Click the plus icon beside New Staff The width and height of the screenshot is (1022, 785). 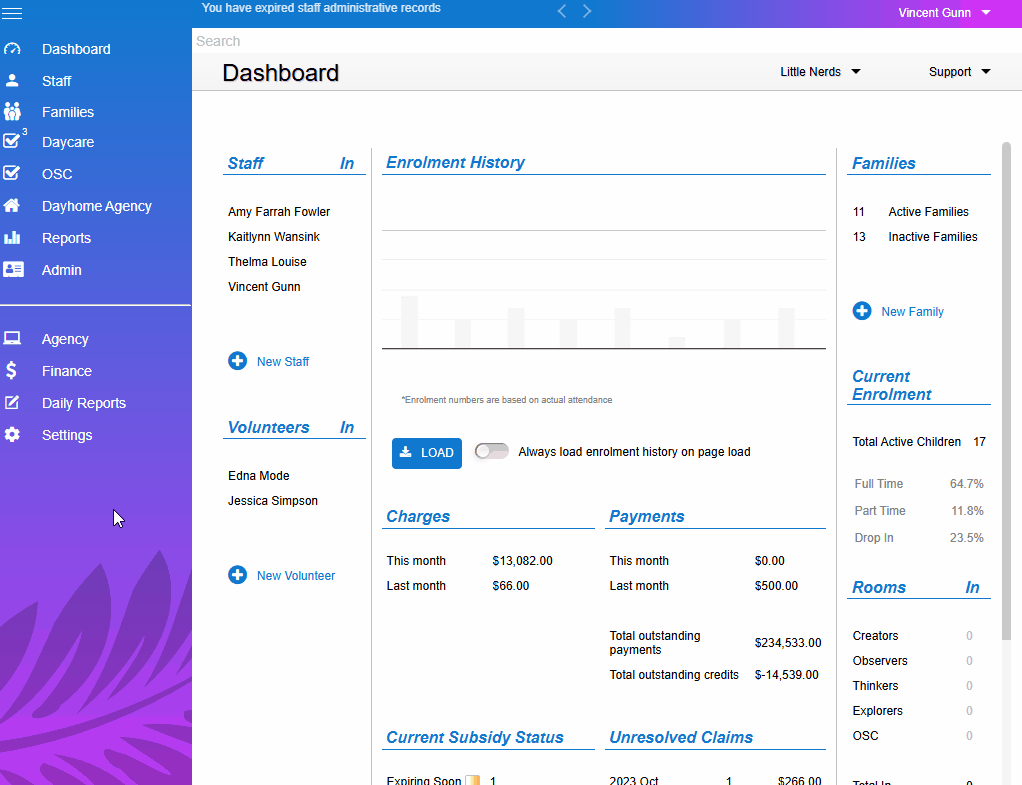point(237,361)
